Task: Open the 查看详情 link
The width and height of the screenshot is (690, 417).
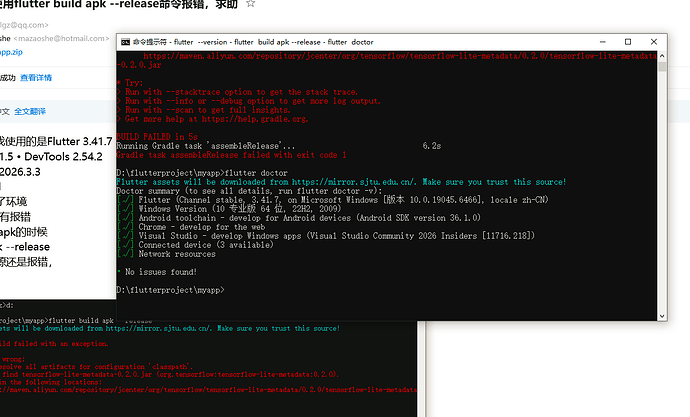Action: pyautogui.click(x=35, y=76)
